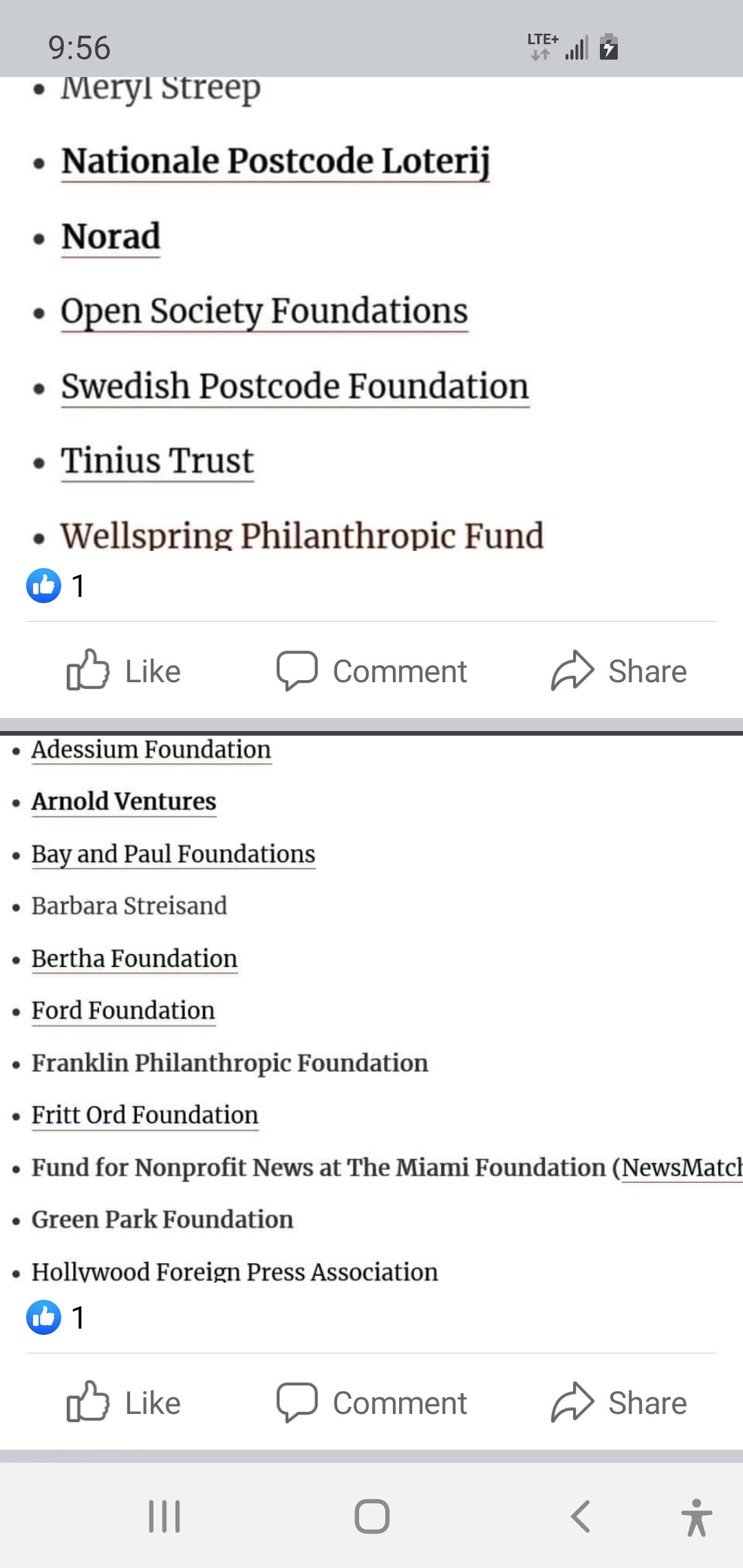Tap the 9:56 status bar clock

tap(79, 47)
